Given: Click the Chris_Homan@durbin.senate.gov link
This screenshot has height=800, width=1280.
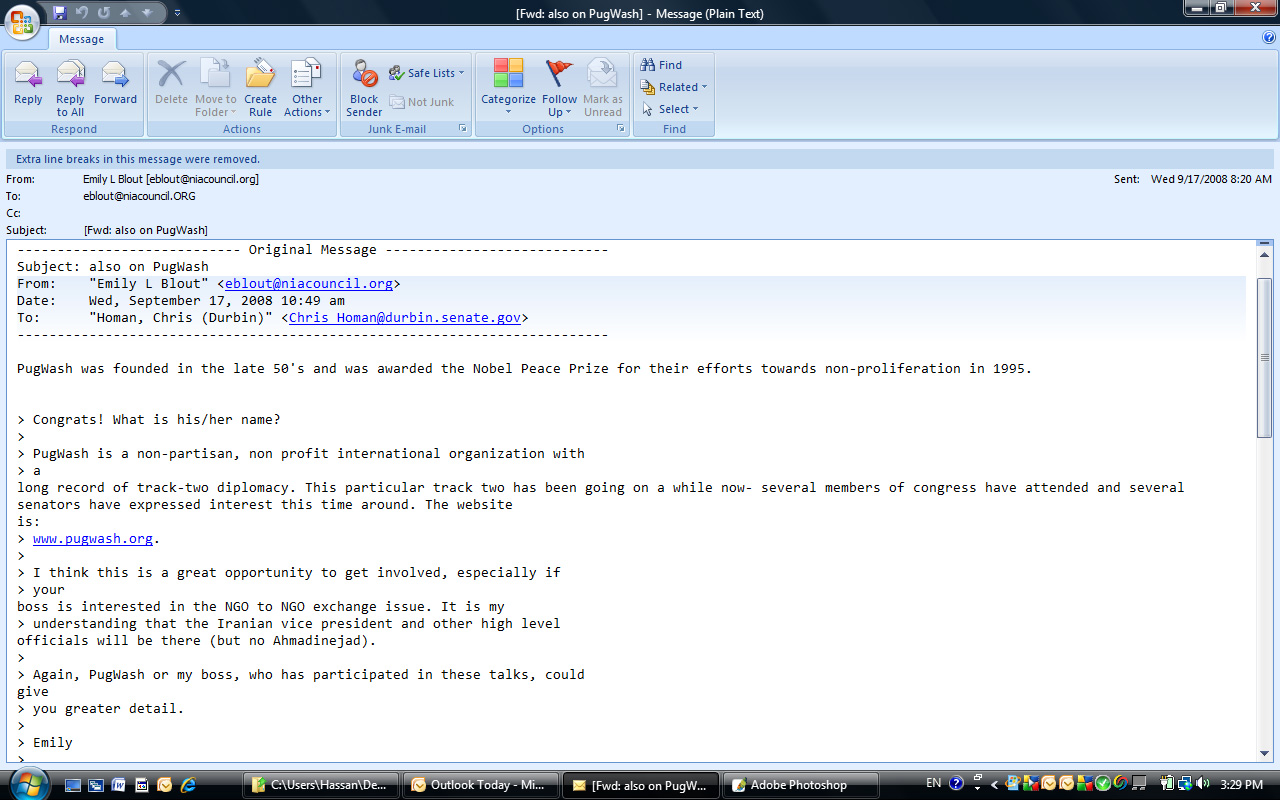Looking at the screenshot, I should point(404,318).
